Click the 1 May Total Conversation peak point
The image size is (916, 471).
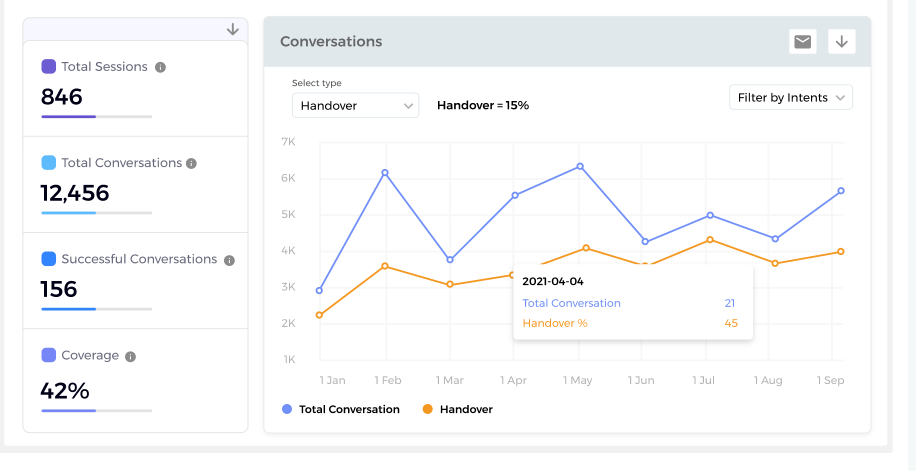(579, 166)
